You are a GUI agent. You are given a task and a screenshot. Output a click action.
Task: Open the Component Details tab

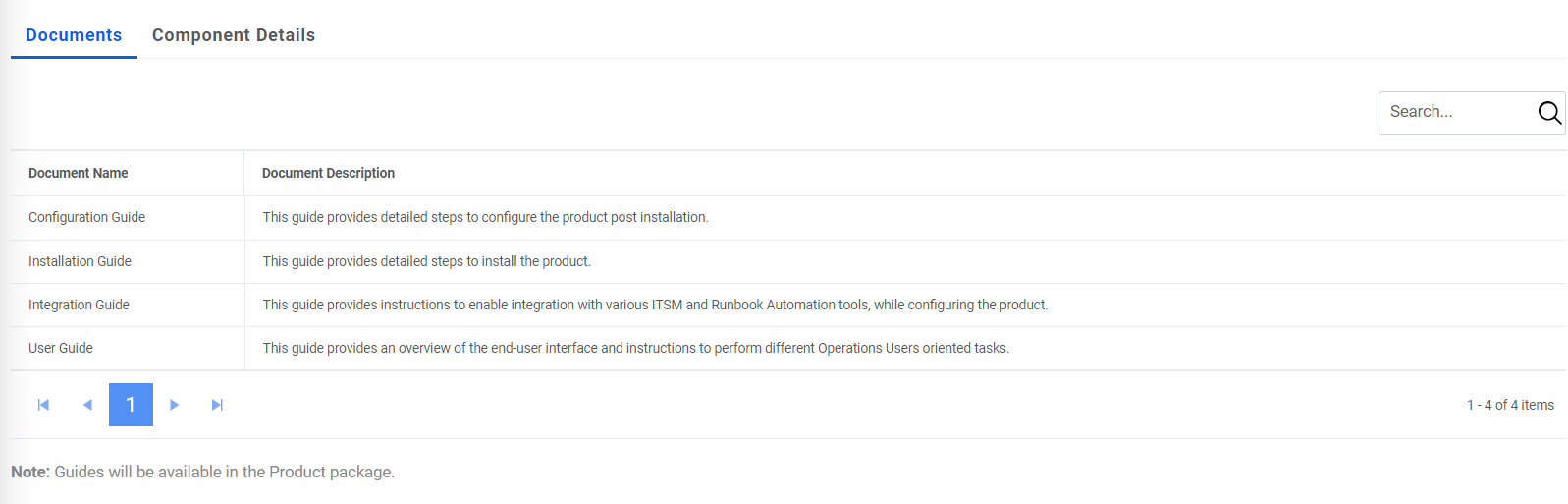point(234,35)
